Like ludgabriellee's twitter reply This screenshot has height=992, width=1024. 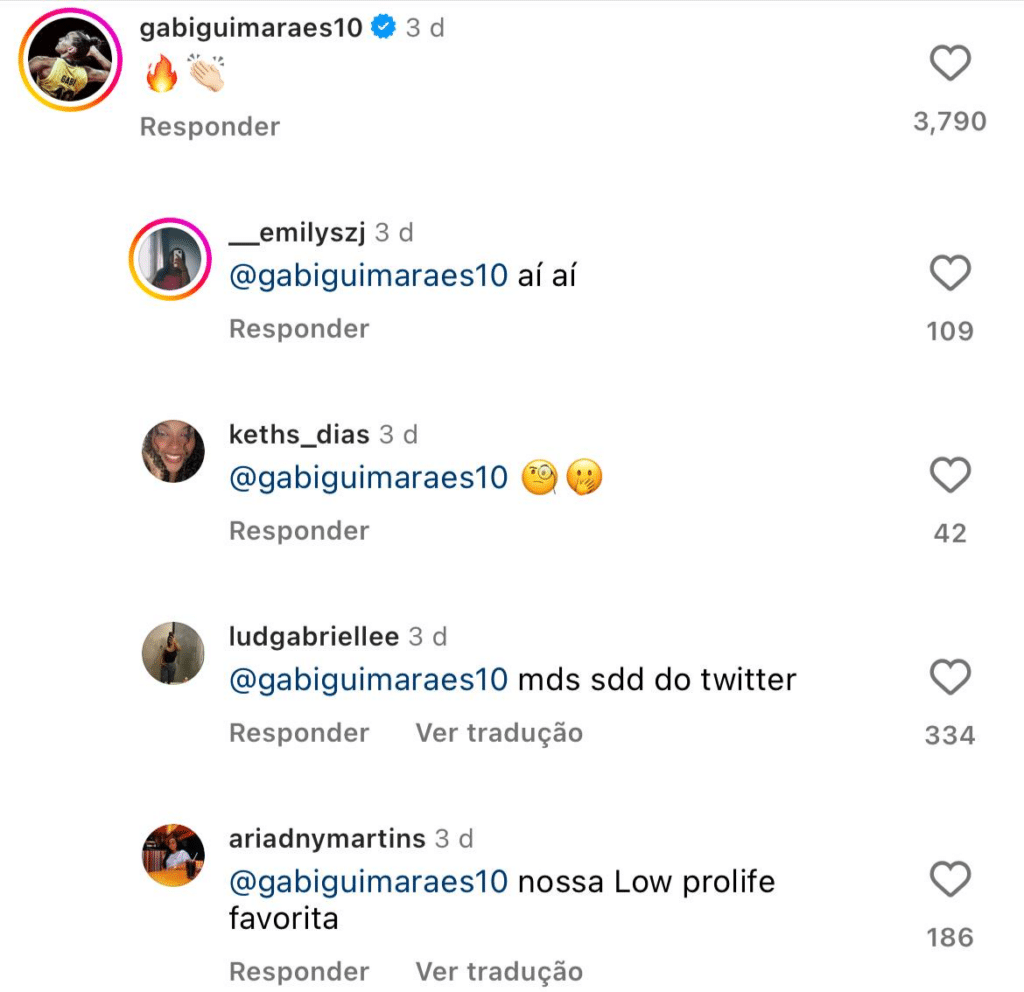949,678
